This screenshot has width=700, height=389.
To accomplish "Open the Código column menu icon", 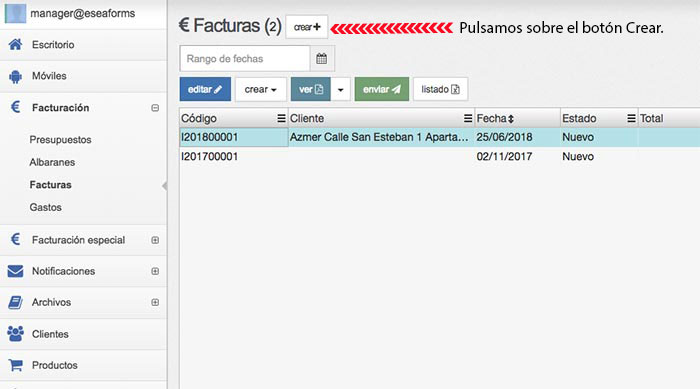I will 281,118.
